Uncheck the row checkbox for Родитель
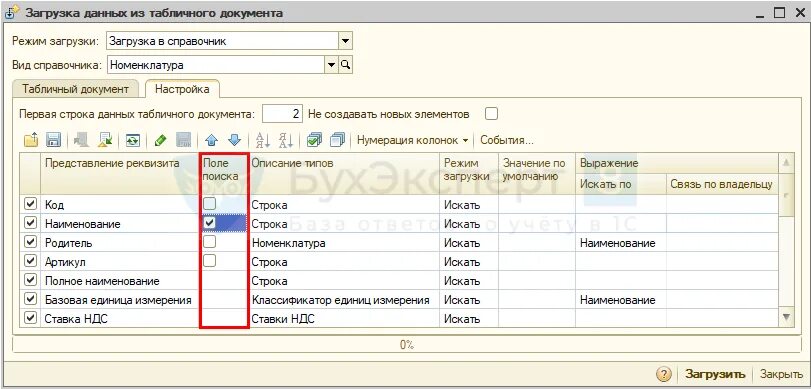 coord(31,243)
